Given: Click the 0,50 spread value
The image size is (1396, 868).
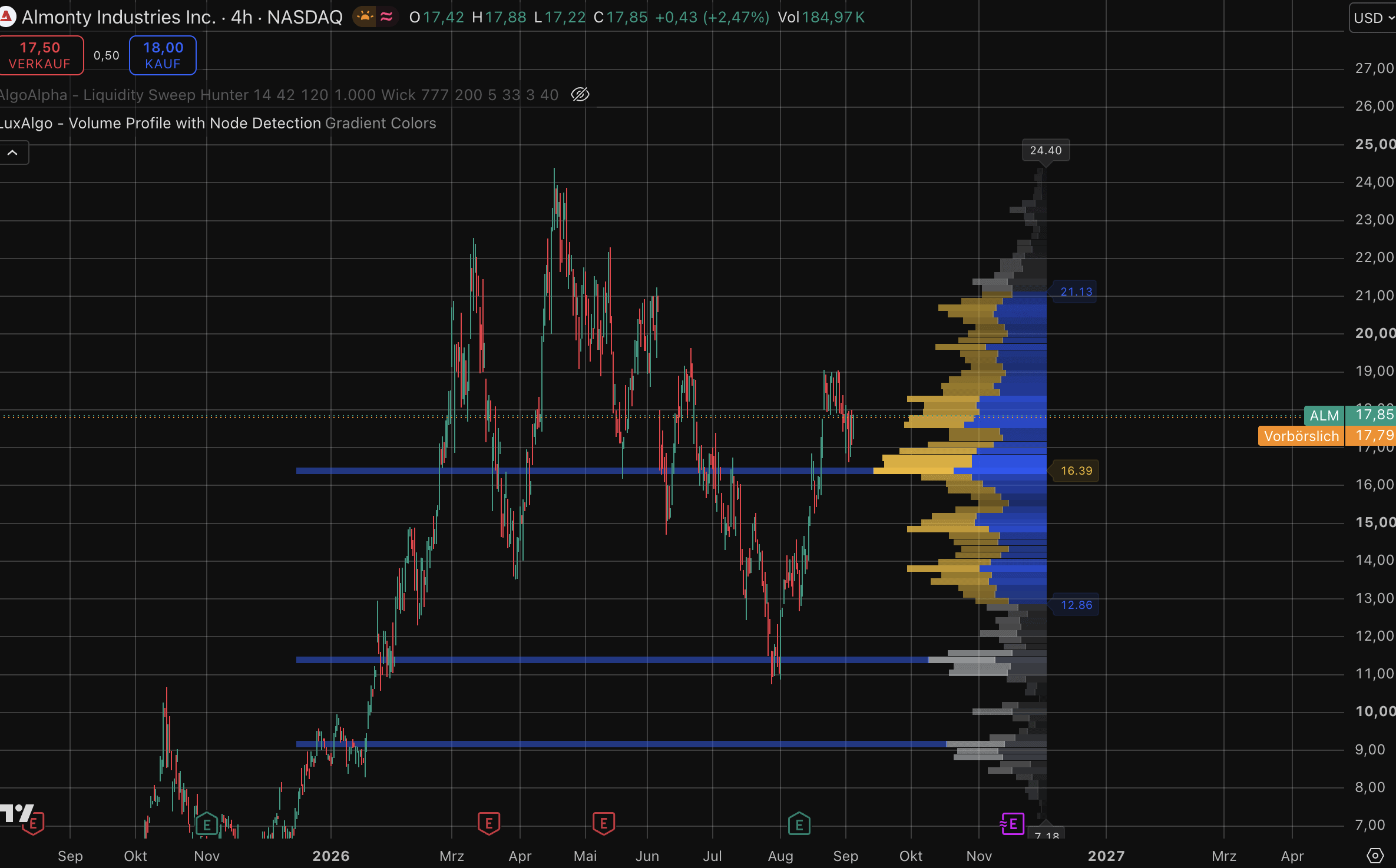Looking at the screenshot, I should pyautogui.click(x=107, y=55).
